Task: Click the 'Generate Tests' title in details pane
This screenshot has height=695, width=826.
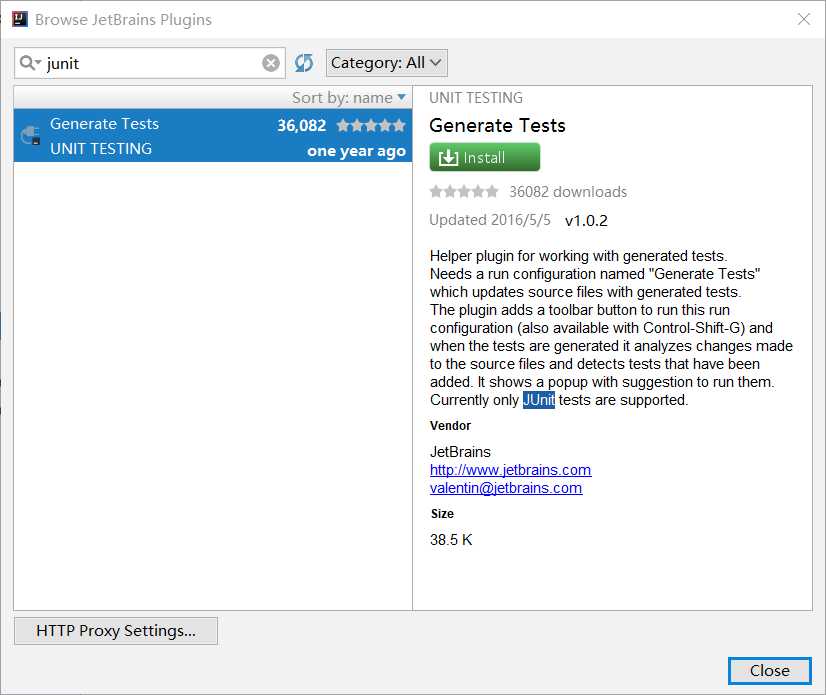Action: point(497,126)
